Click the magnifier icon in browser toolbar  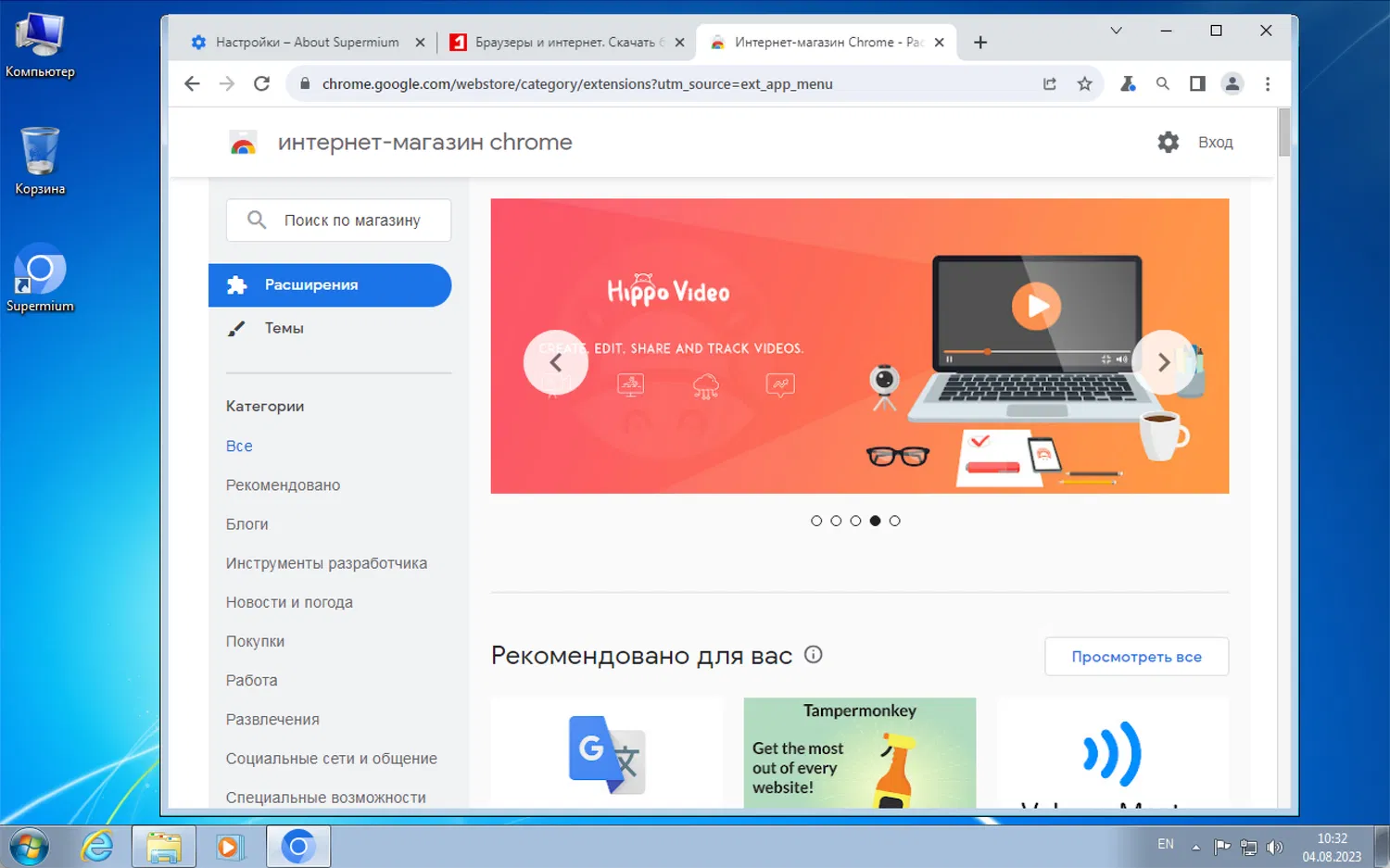(x=1162, y=83)
